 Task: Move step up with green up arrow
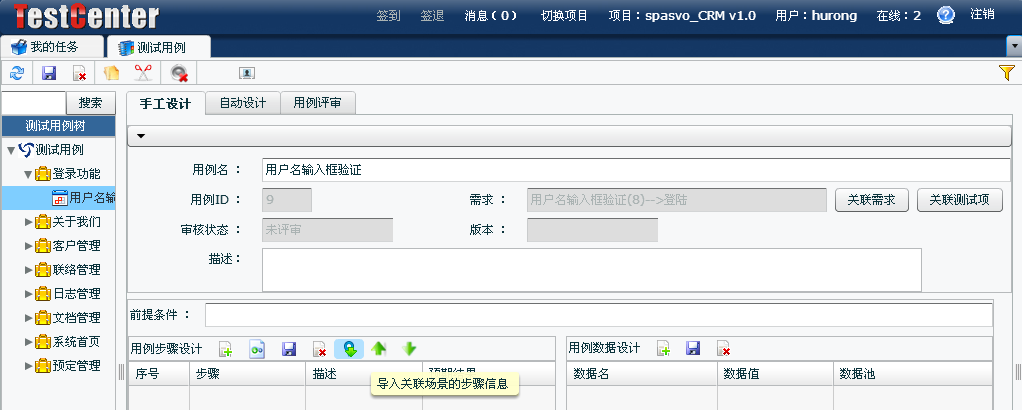(379, 349)
